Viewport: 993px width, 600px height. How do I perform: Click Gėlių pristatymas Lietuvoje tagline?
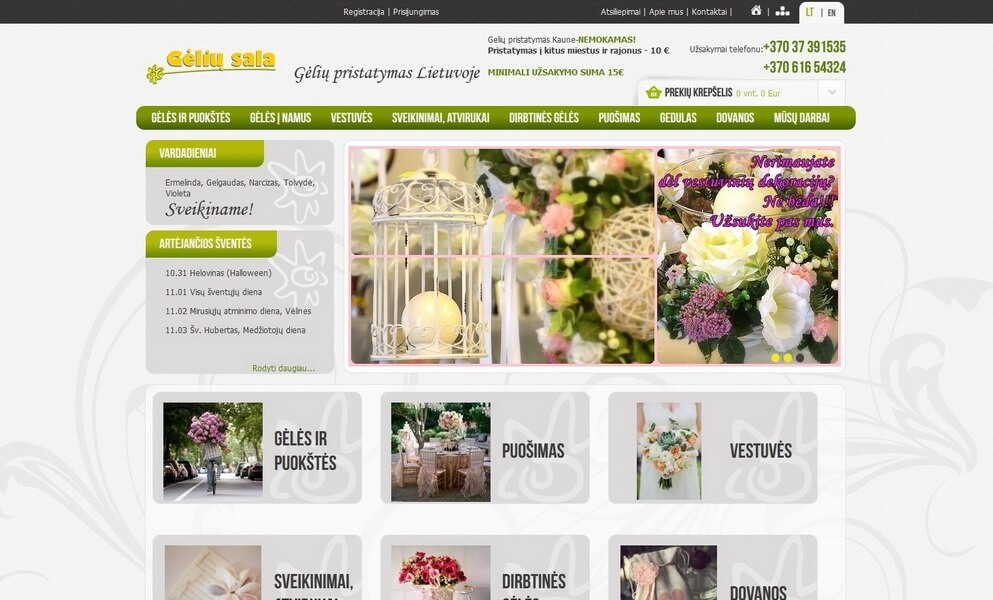387,73
